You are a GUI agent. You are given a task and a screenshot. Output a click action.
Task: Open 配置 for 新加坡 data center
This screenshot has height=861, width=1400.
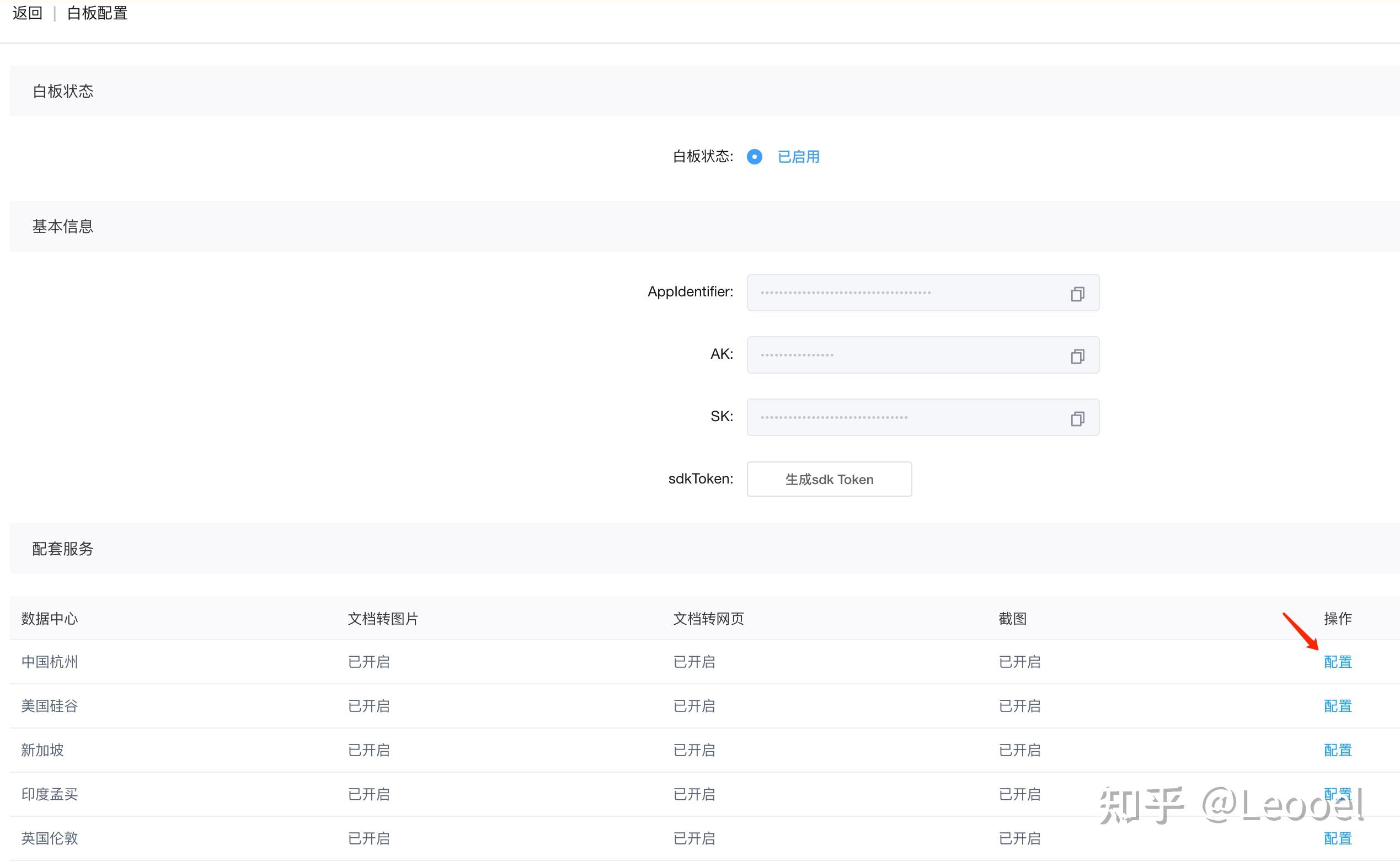point(1338,750)
